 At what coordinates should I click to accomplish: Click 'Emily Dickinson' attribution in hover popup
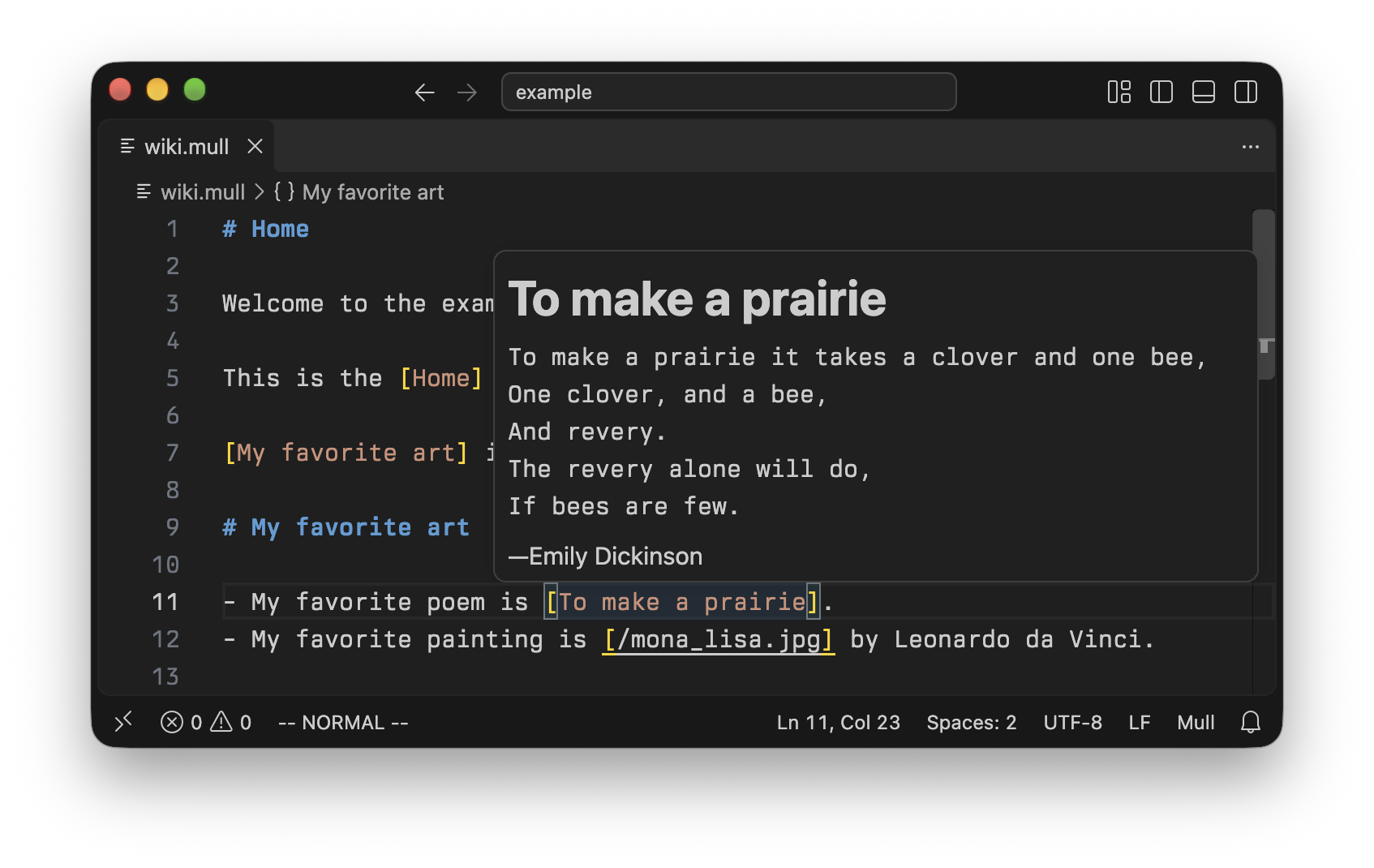point(616,556)
